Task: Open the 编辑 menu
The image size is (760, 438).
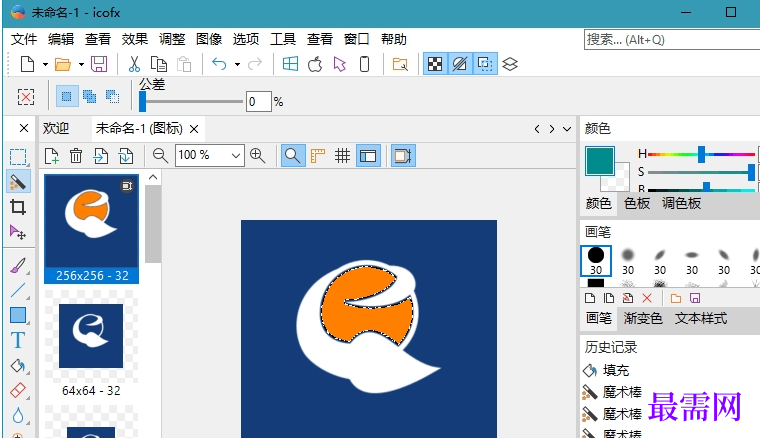Action: (61, 39)
